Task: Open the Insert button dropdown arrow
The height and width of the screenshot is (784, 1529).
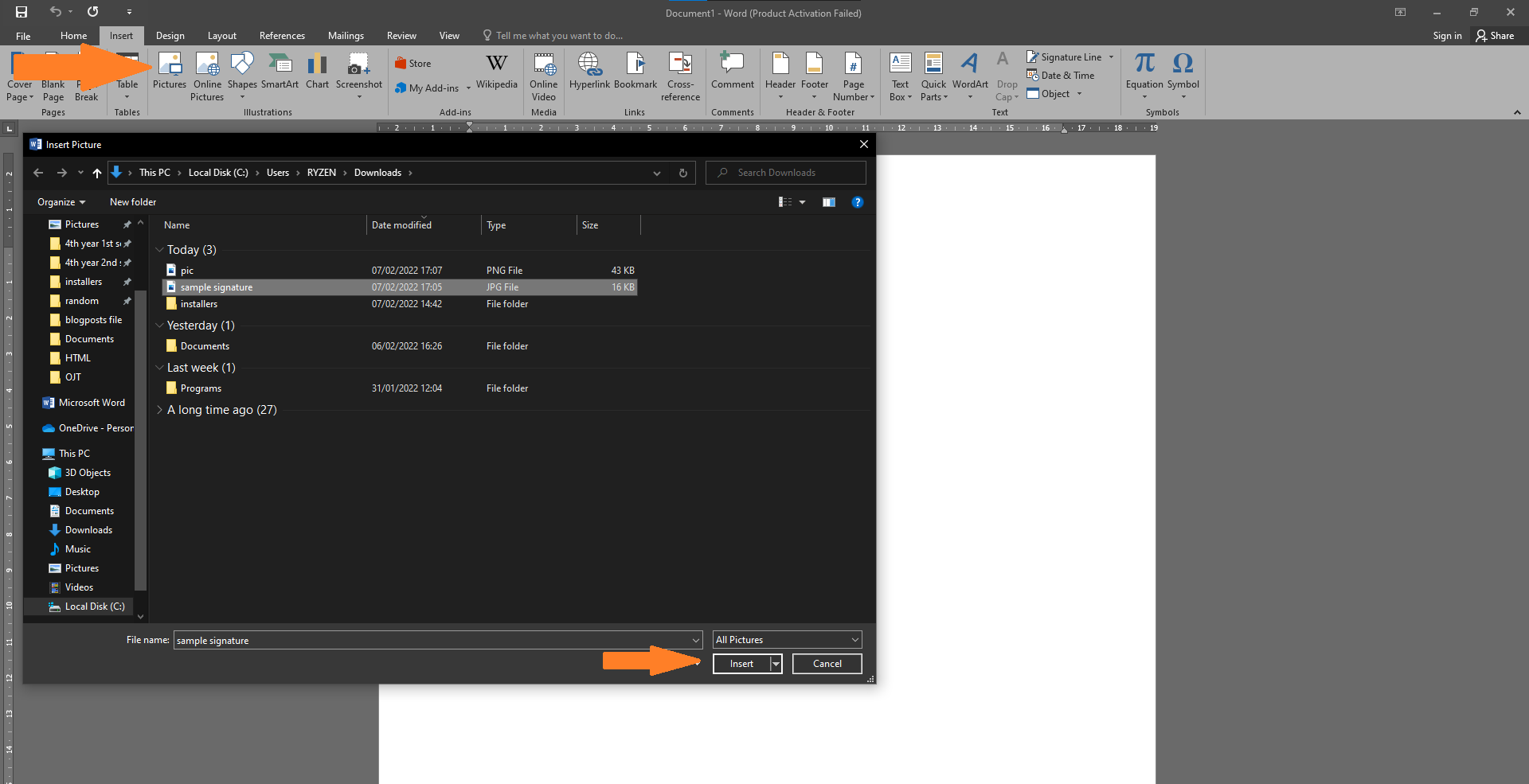Action: point(776,664)
